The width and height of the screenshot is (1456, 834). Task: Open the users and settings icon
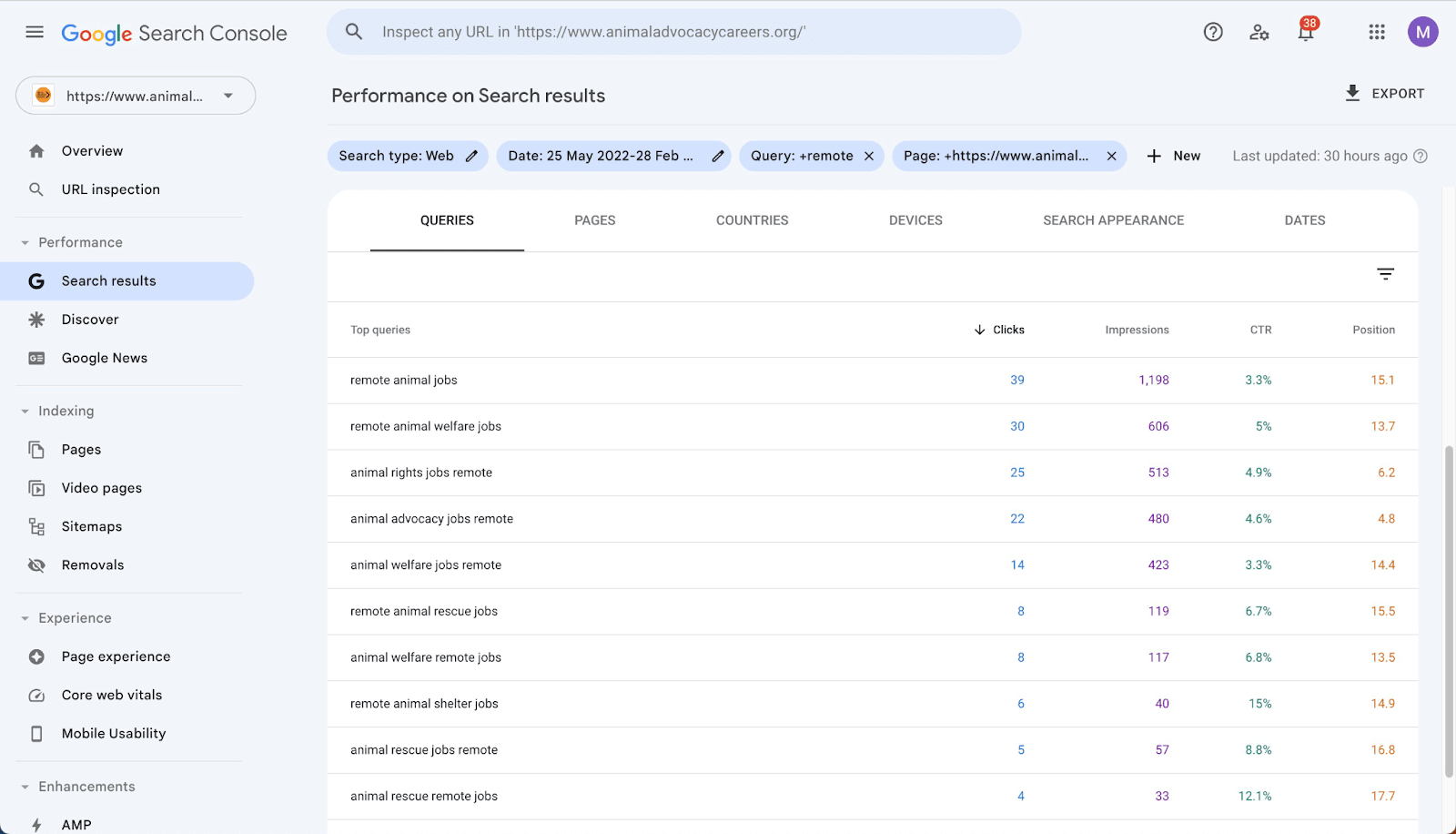pyautogui.click(x=1259, y=33)
